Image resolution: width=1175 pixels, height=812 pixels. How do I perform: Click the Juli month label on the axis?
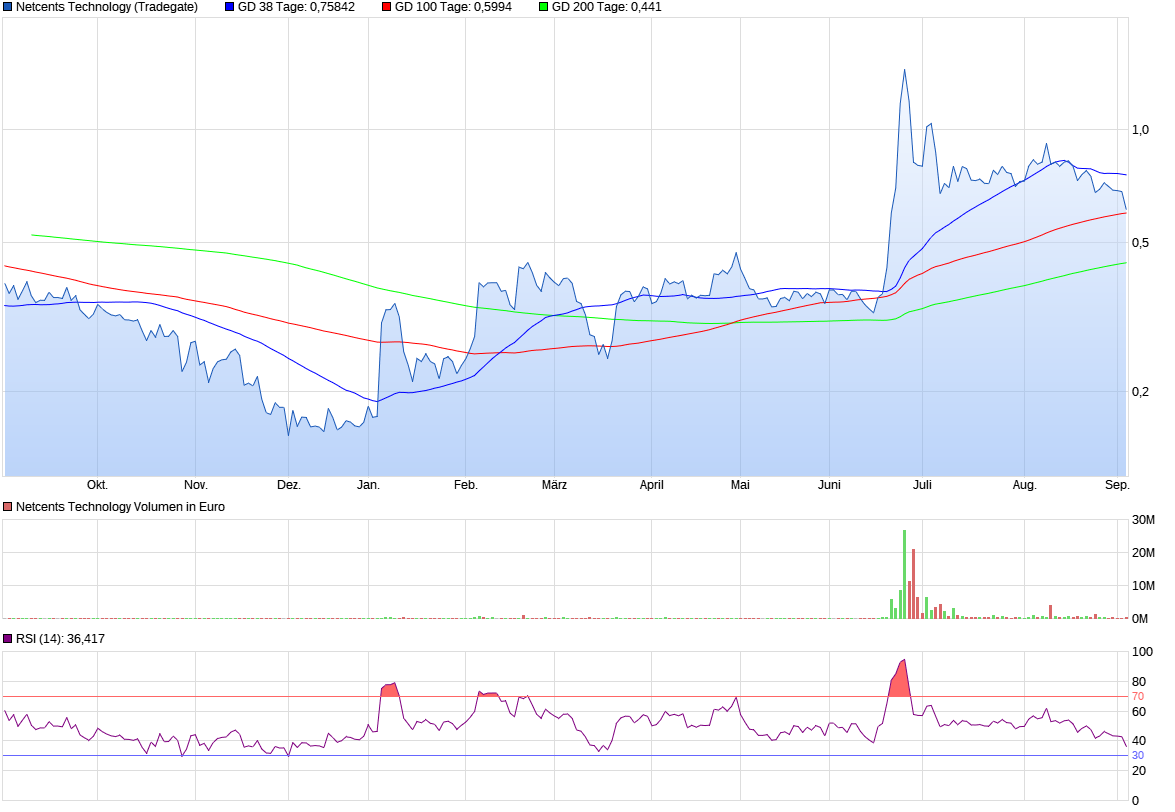tap(922, 485)
